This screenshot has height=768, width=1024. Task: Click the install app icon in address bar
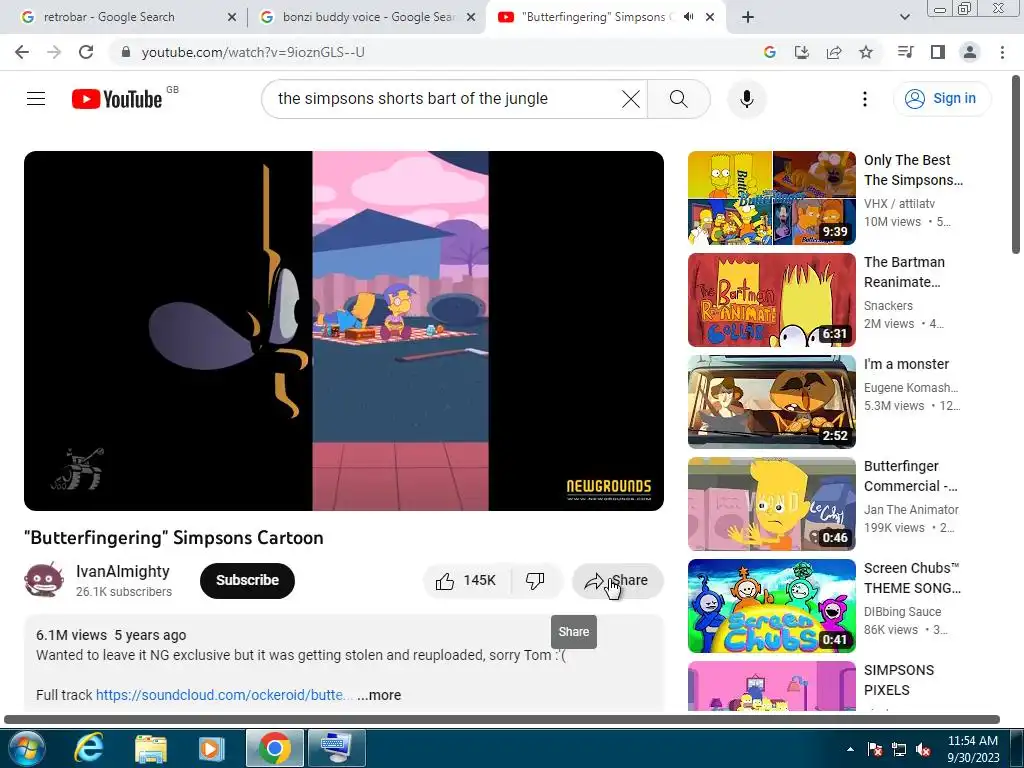[802, 52]
